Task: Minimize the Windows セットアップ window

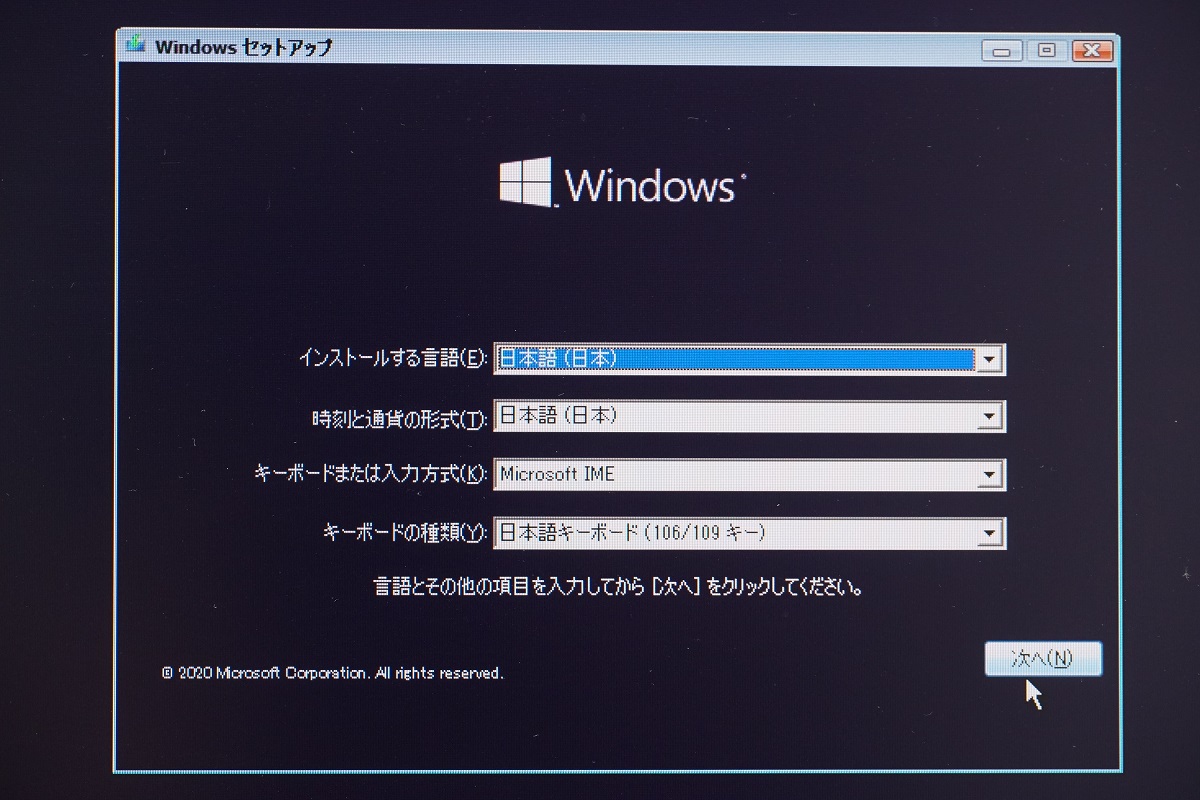Action: click(x=1003, y=50)
